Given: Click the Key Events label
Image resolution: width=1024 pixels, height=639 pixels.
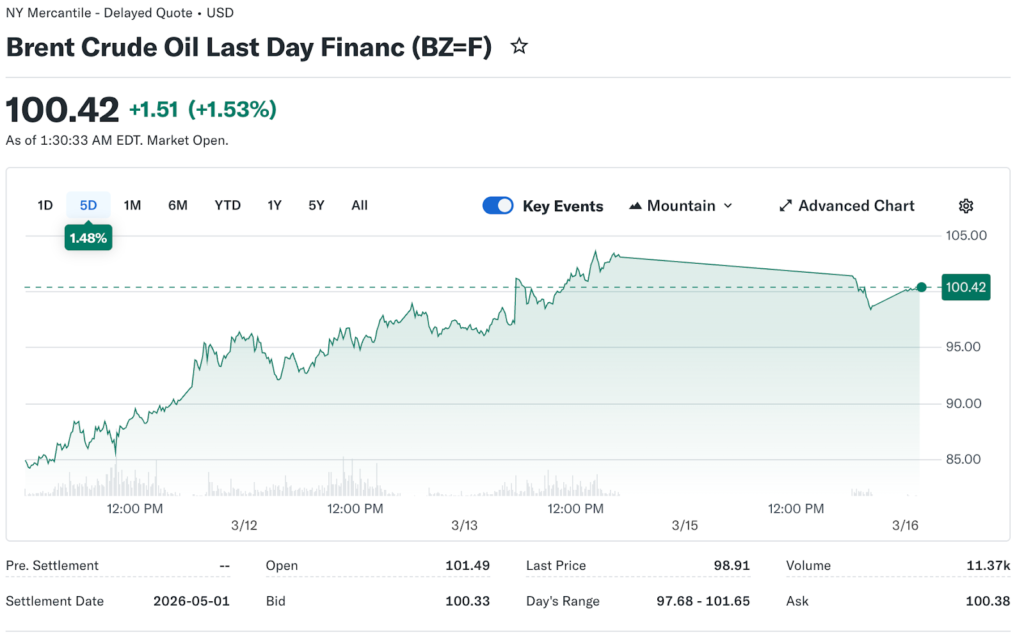Looking at the screenshot, I should pos(563,206).
